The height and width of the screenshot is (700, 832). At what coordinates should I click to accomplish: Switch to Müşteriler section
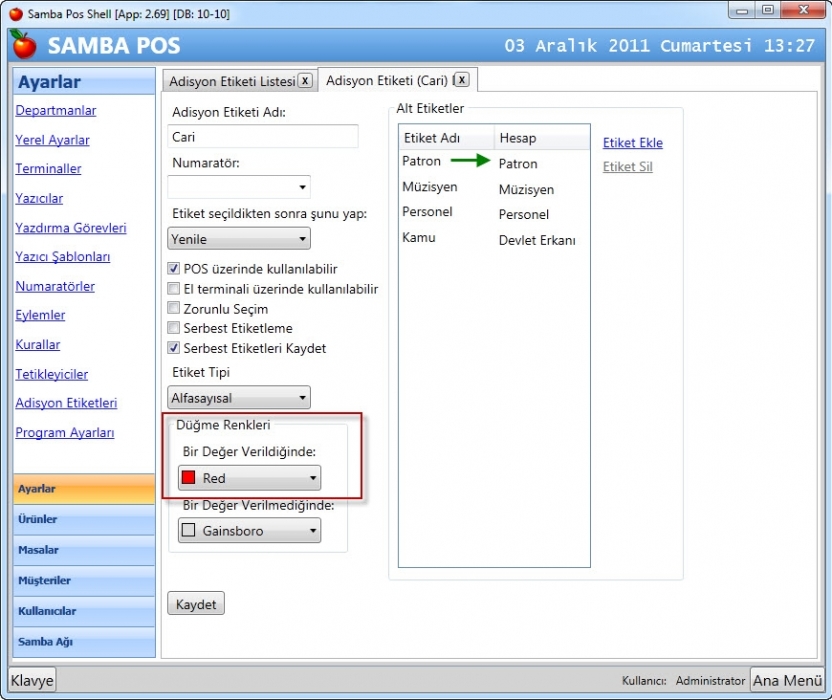(84, 581)
